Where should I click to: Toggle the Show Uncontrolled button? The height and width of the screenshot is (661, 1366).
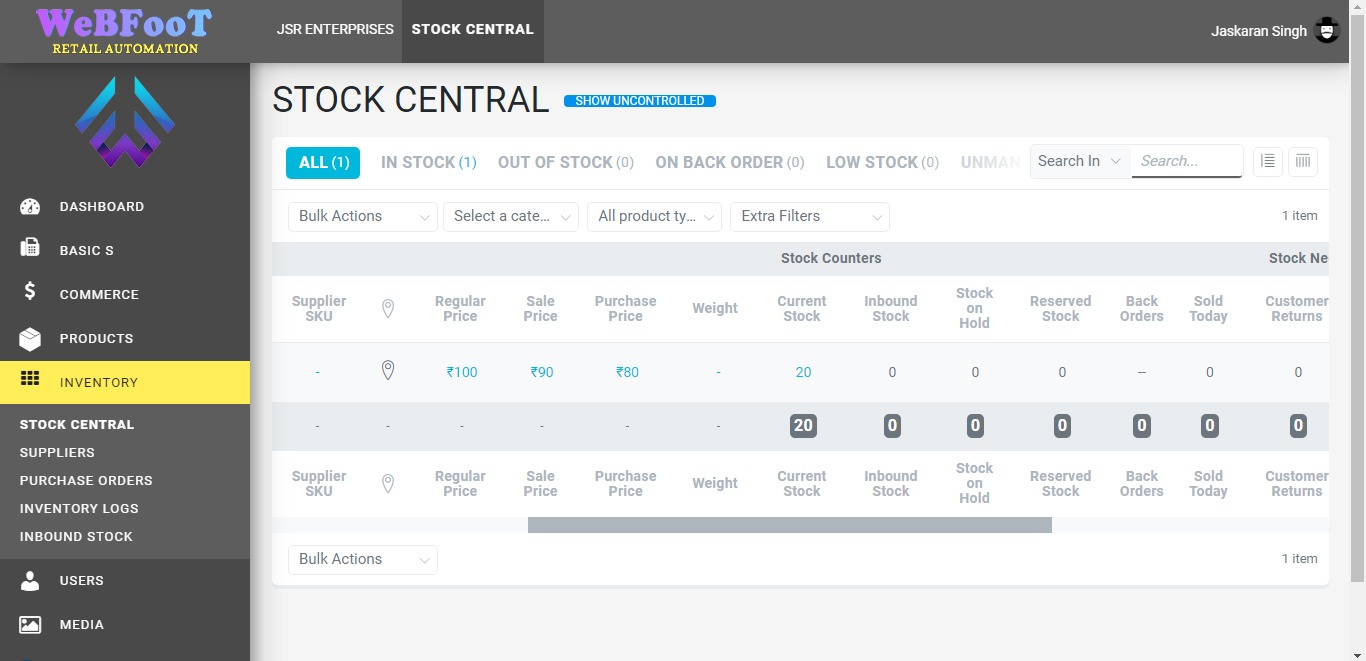click(x=640, y=101)
